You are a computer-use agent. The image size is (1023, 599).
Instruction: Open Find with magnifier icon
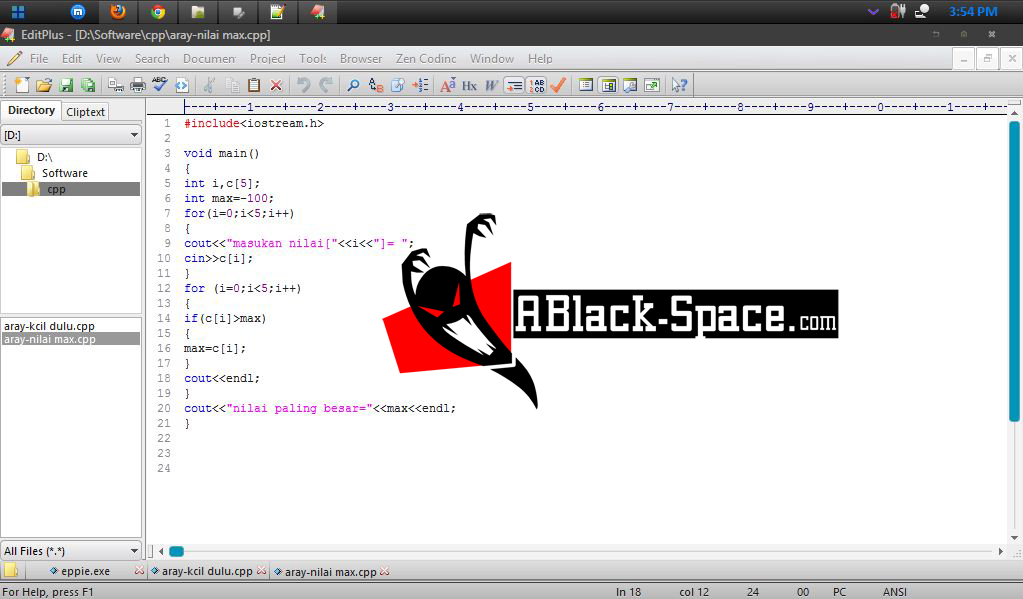353,85
